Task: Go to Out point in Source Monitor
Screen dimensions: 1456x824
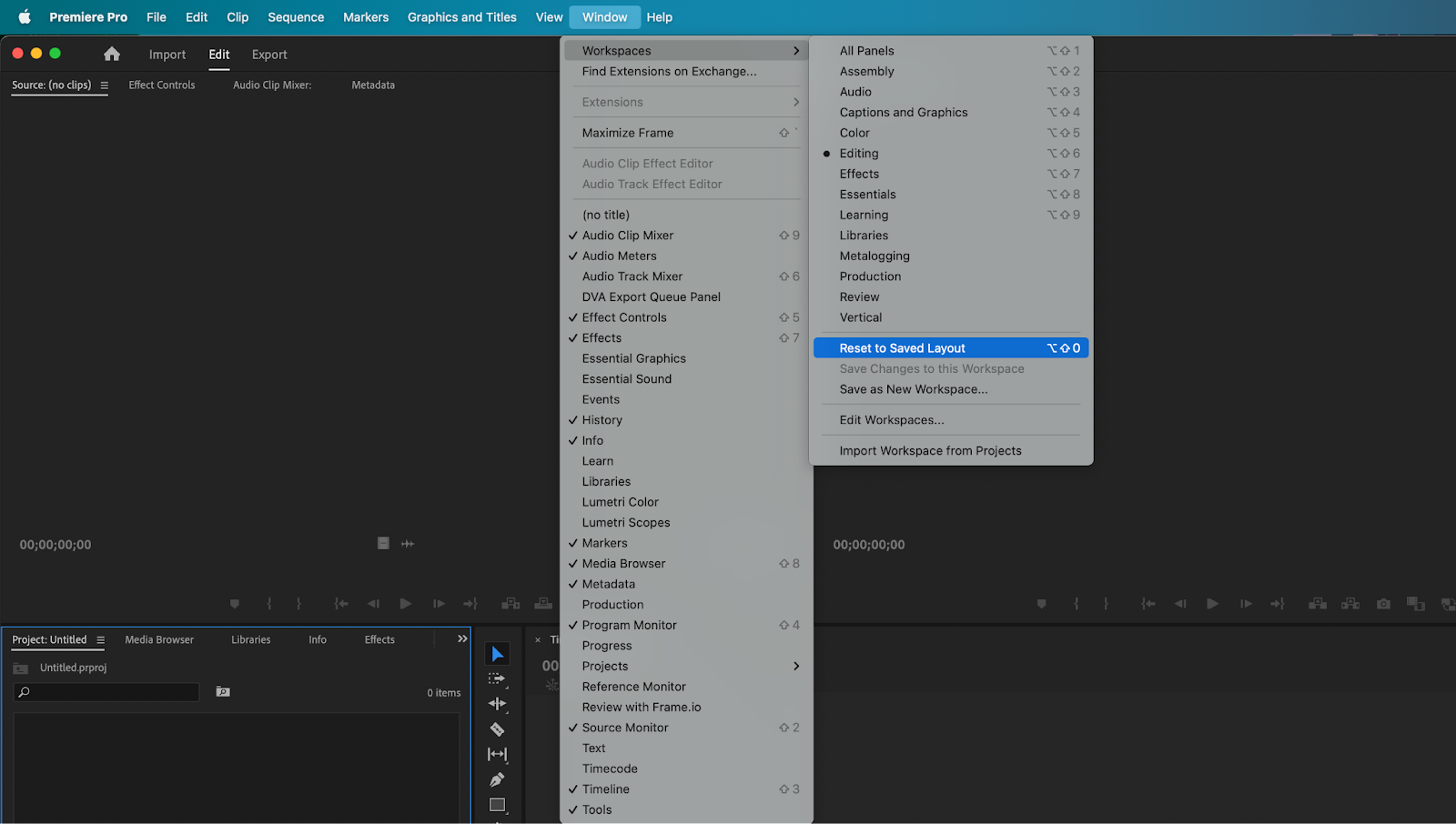Action: [x=470, y=603]
